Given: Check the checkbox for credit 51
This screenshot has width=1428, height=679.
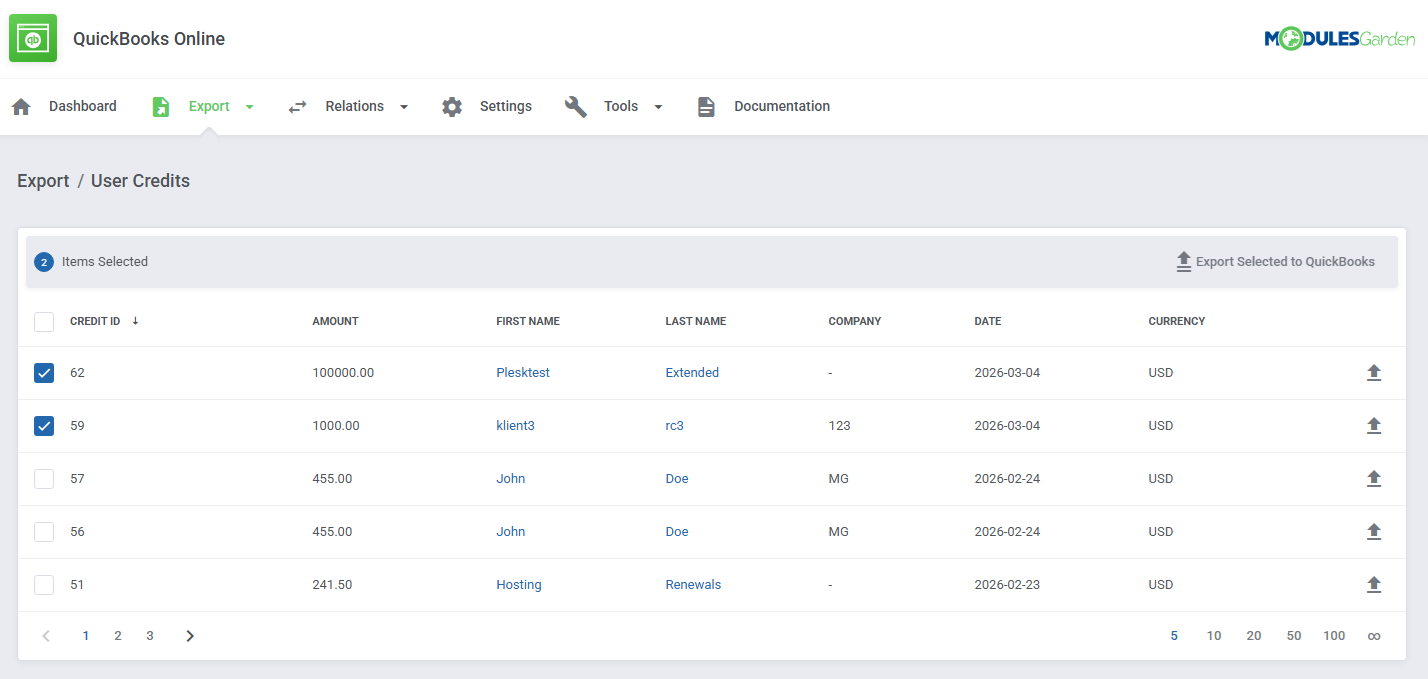Looking at the screenshot, I should click(44, 585).
